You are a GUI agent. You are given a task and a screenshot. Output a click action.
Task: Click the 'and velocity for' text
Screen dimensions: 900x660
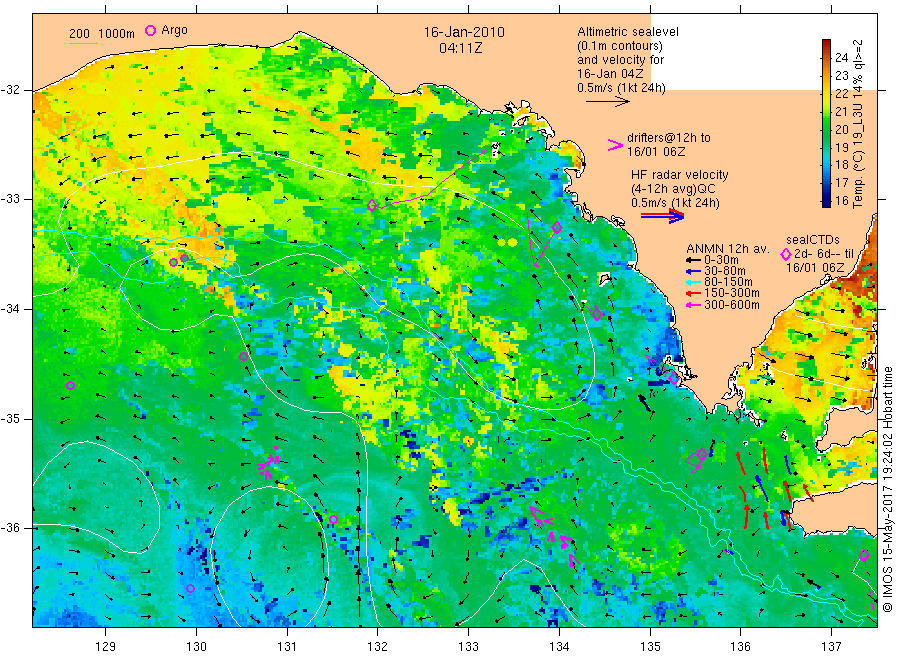620,60
